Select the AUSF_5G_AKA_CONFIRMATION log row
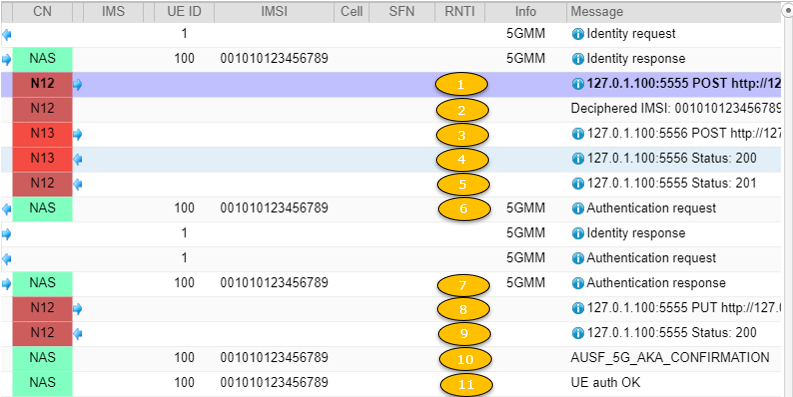This screenshot has width=793, height=397. pos(392,358)
